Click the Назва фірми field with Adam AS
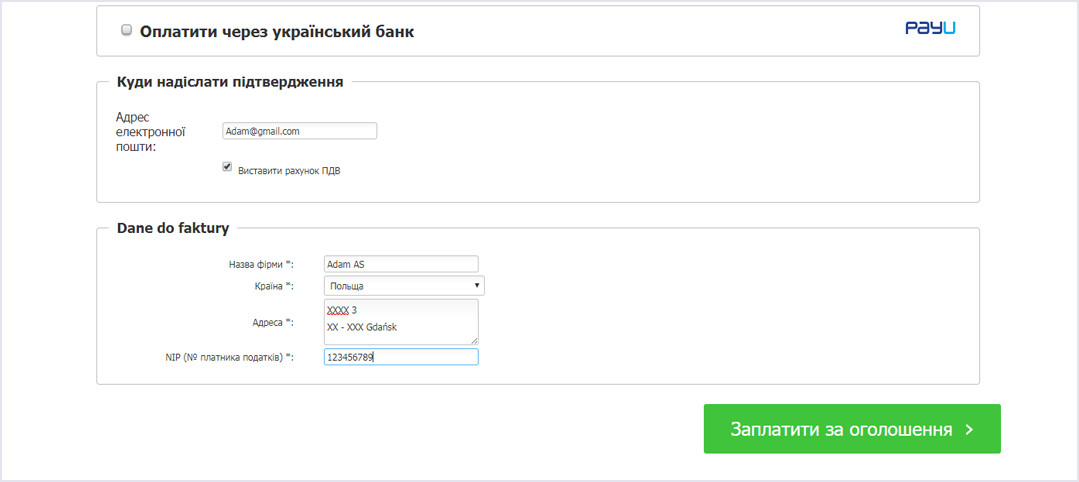The image size is (1079, 482). coord(400,264)
